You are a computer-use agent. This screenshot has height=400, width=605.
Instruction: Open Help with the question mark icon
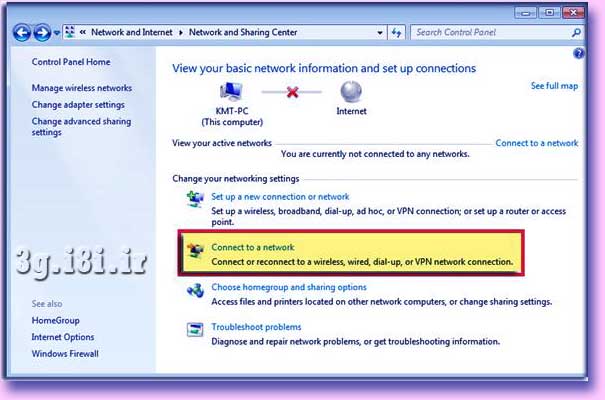click(x=578, y=53)
